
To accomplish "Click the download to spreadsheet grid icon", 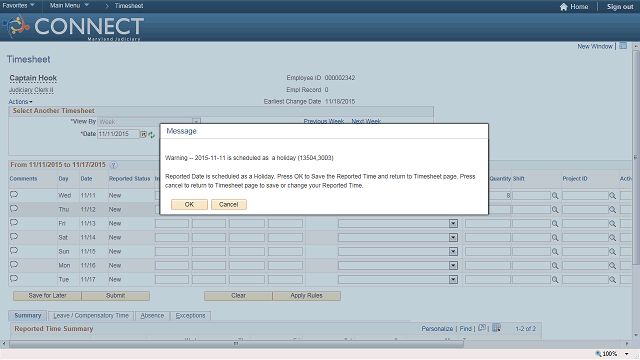I will (x=496, y=328).
